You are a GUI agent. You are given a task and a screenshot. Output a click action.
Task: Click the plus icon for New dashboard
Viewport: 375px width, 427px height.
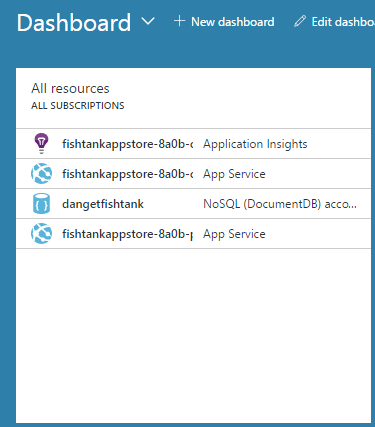(x=179, y=21)
